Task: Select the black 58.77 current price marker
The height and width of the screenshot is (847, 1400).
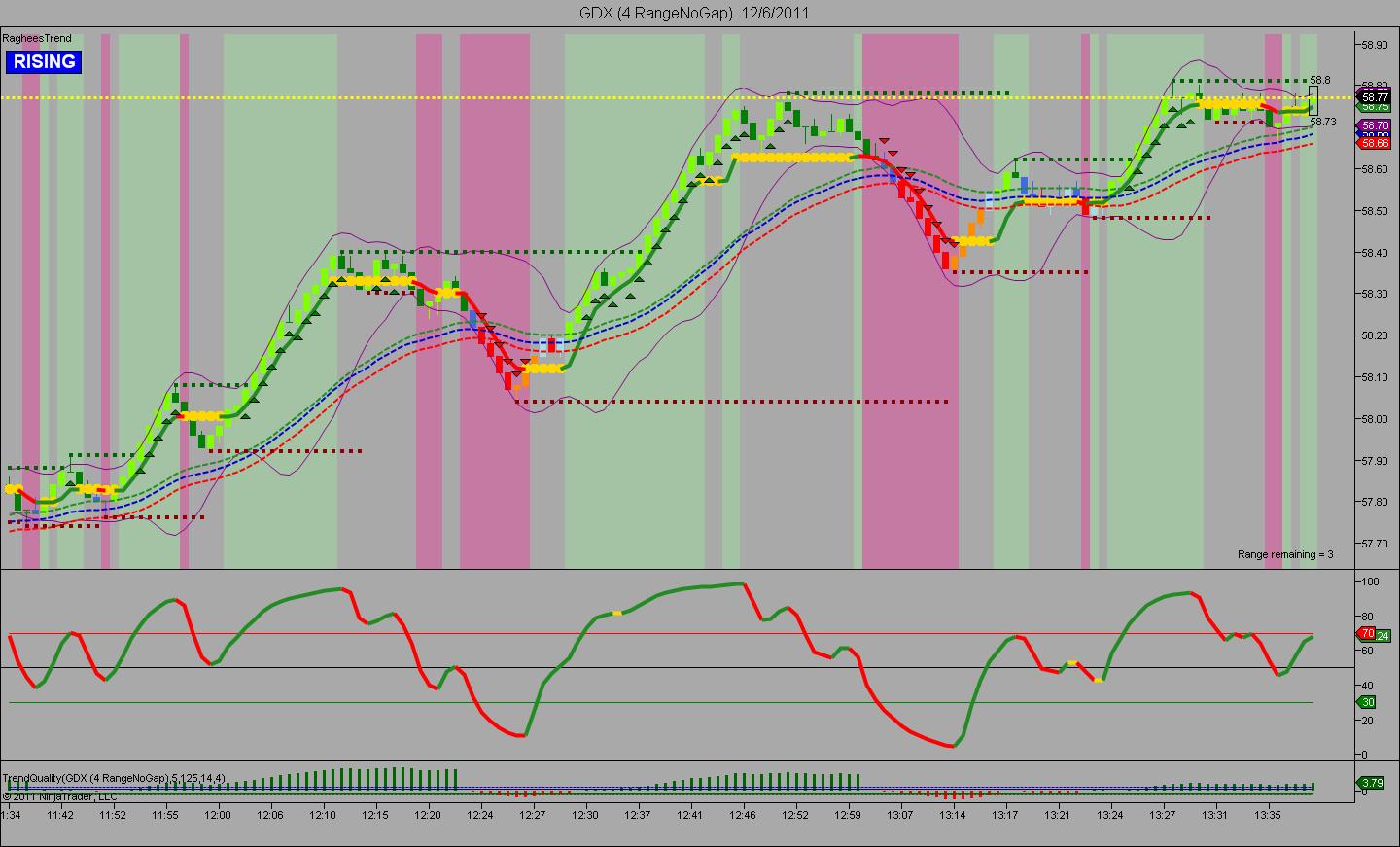Action: pos(1375,97)
